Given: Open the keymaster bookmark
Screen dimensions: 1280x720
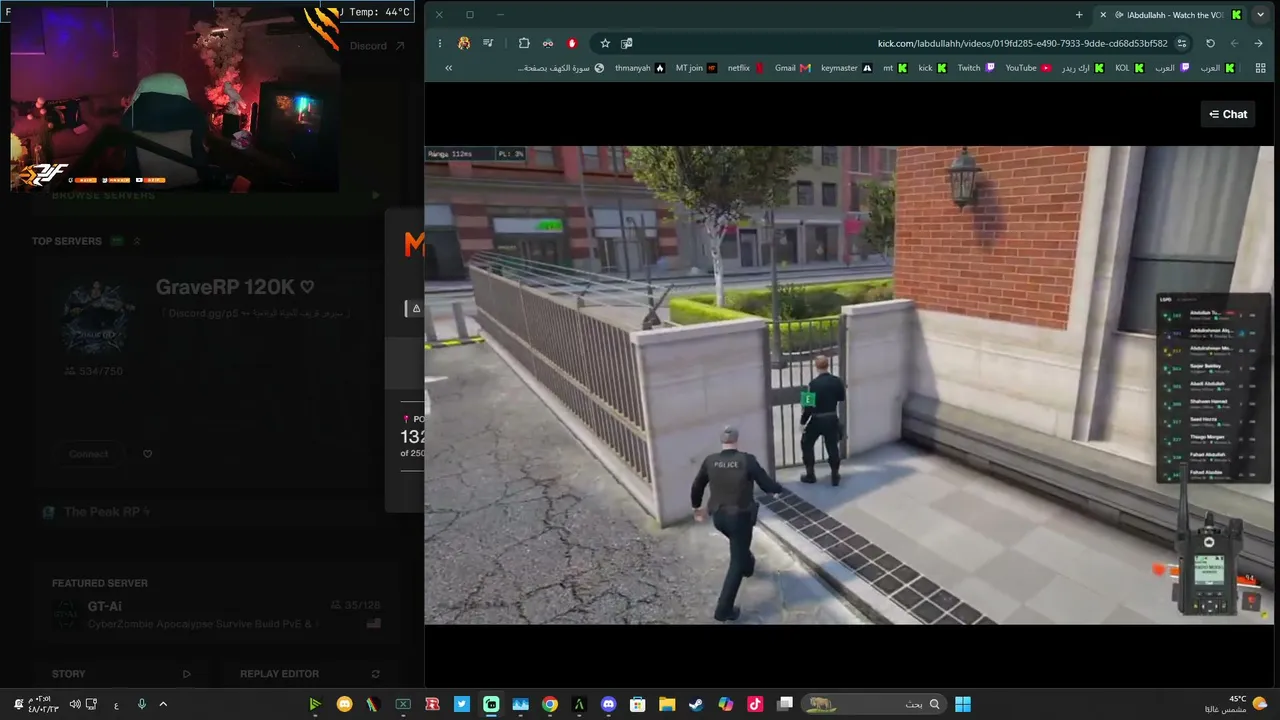Looking at the screenshot, I should pyautogui.click(x=846, y=68).
